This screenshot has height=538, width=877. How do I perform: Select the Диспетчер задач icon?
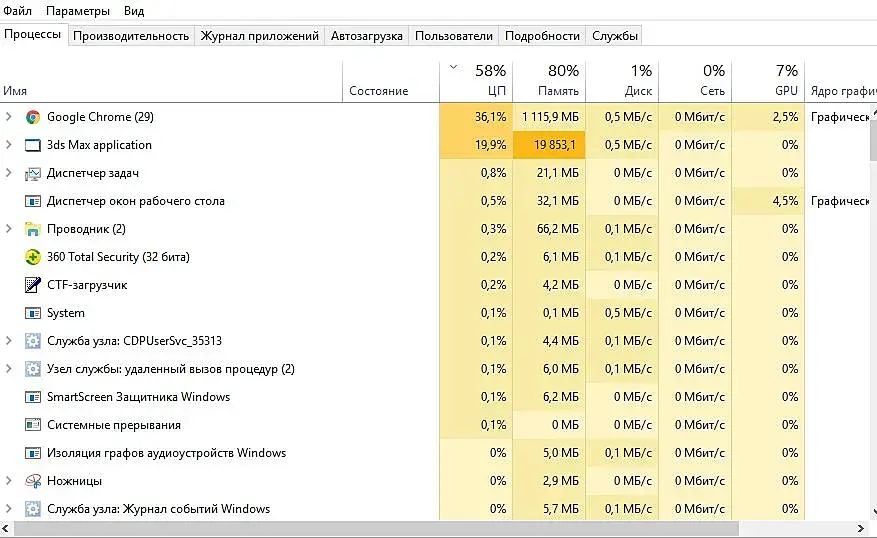(x=33, y=173)
